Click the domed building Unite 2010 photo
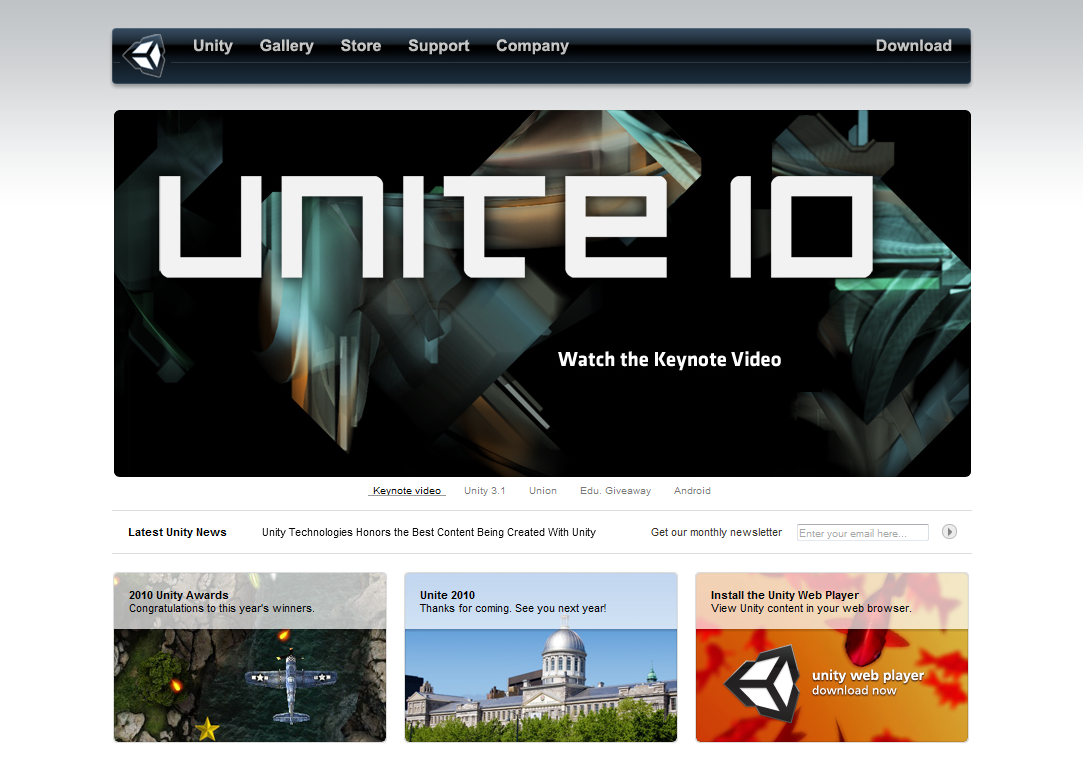1083x759 pixels. 541,685
